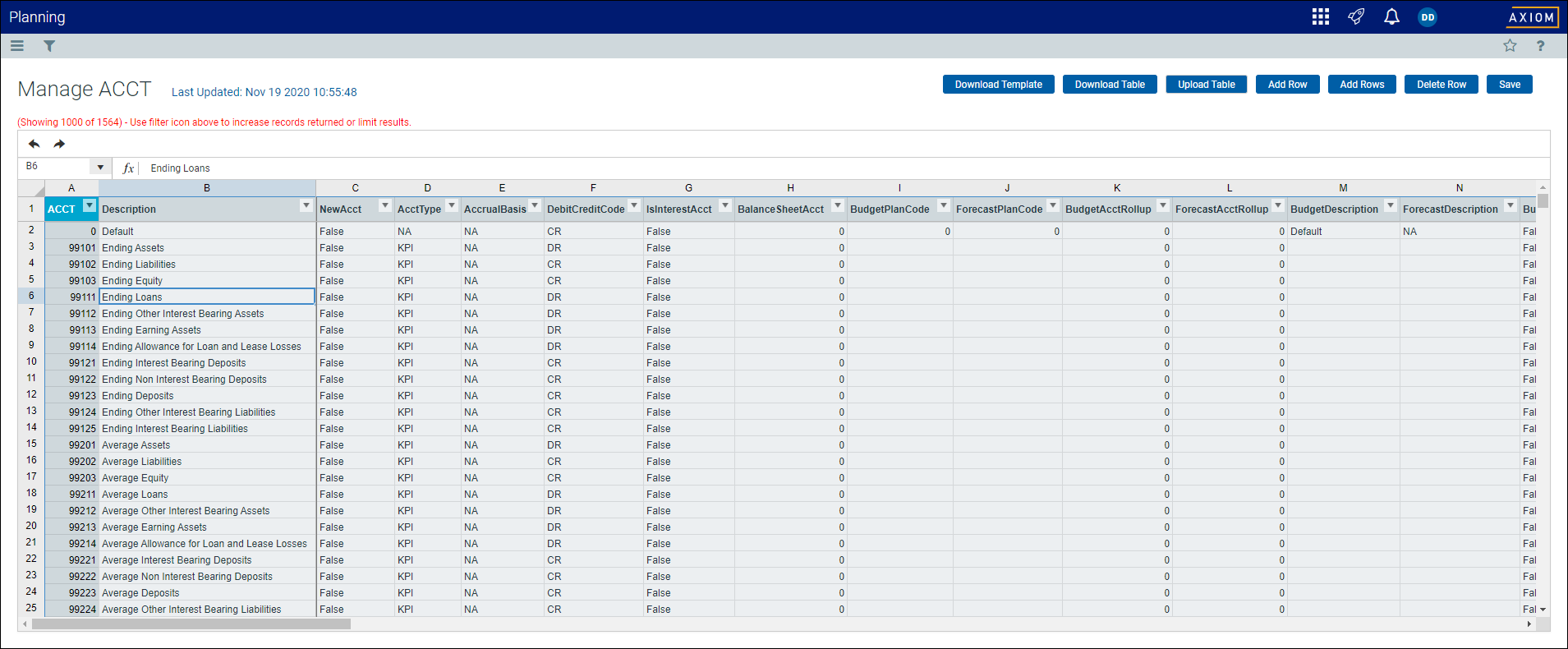Image resolution: width=1568 pixels, height=649 pixels.
Task: Open Description column filter dropdown
Action: coord(306,205)
